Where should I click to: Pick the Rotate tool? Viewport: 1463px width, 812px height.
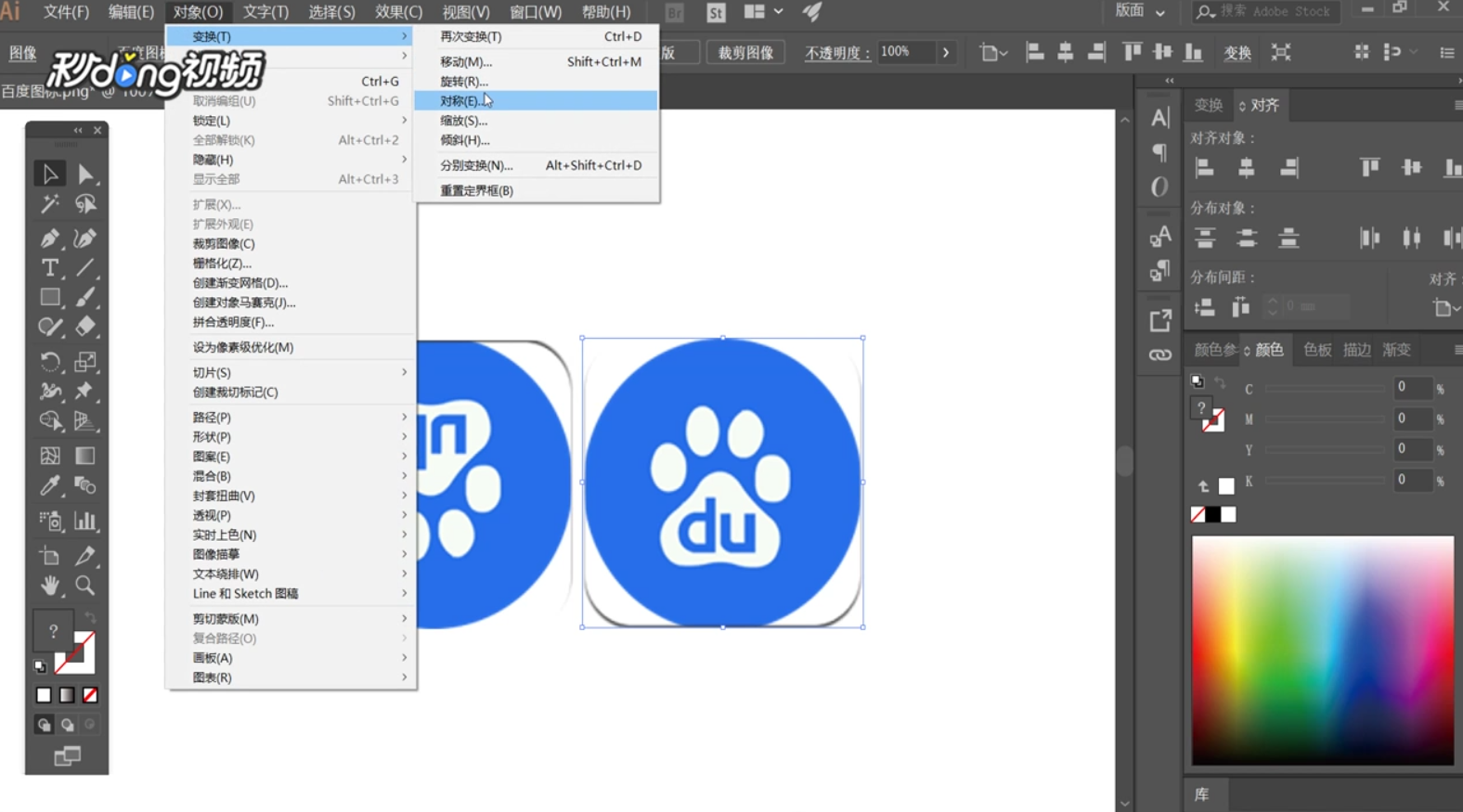(49, 361)
